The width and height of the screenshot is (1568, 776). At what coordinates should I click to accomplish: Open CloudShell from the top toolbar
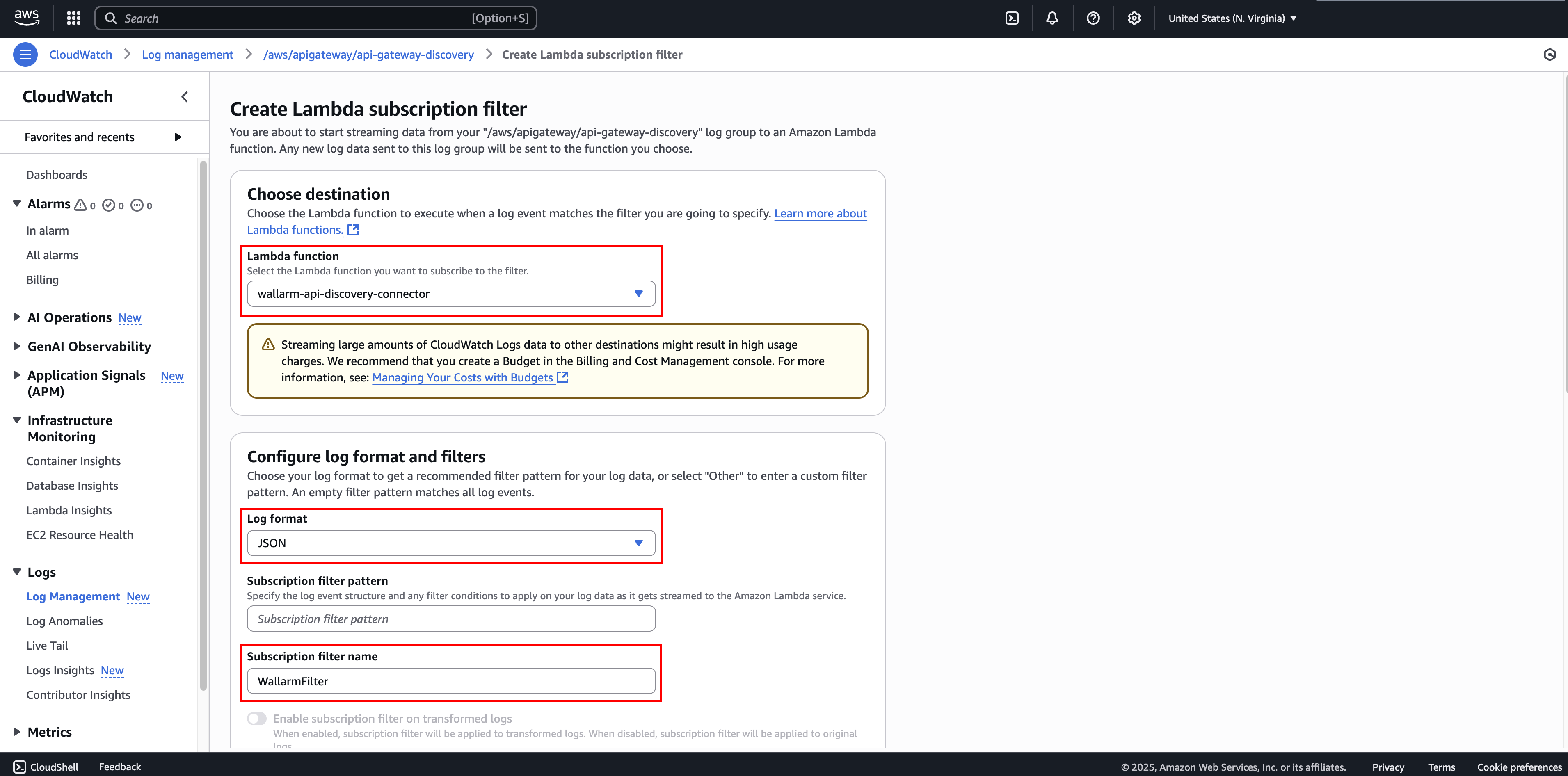click(1012, 18)
